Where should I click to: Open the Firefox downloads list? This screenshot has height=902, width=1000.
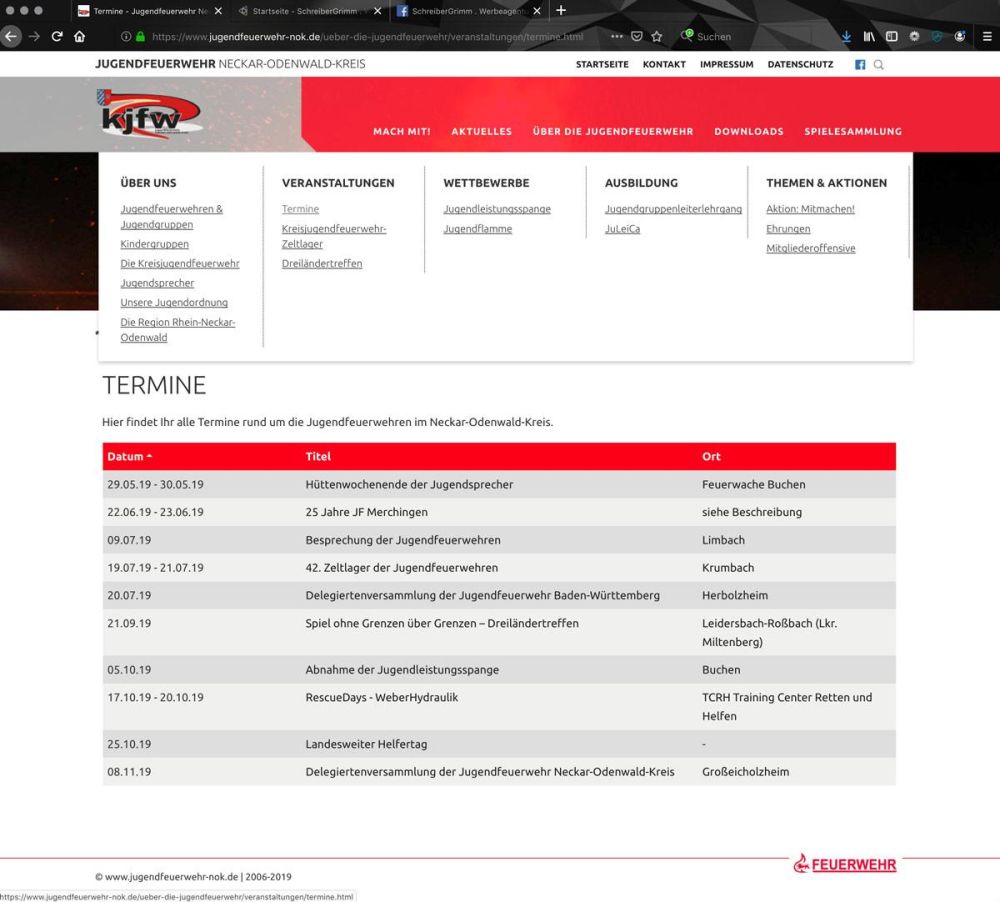(847, 36)
